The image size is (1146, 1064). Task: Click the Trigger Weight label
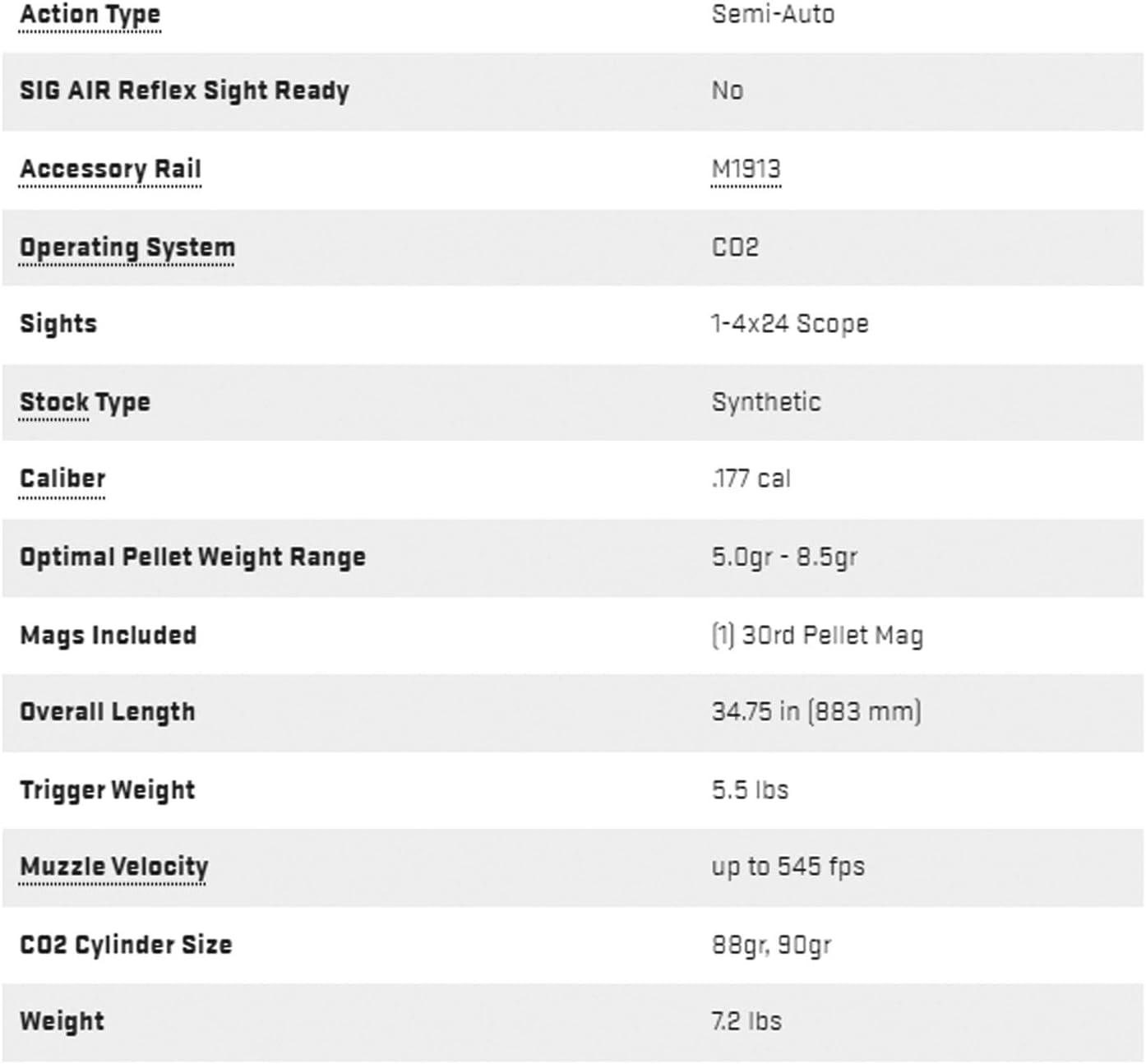108,790
